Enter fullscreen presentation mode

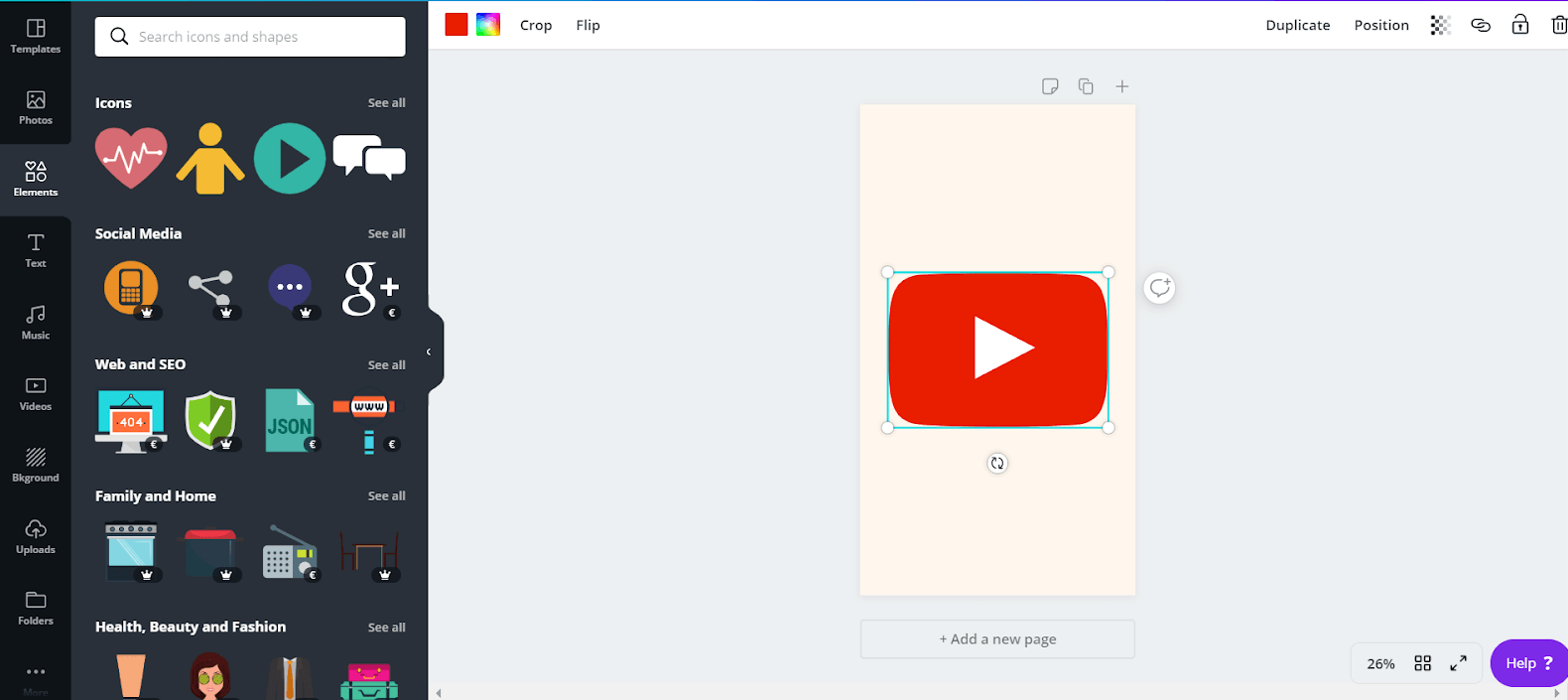tap(1459, 663)
